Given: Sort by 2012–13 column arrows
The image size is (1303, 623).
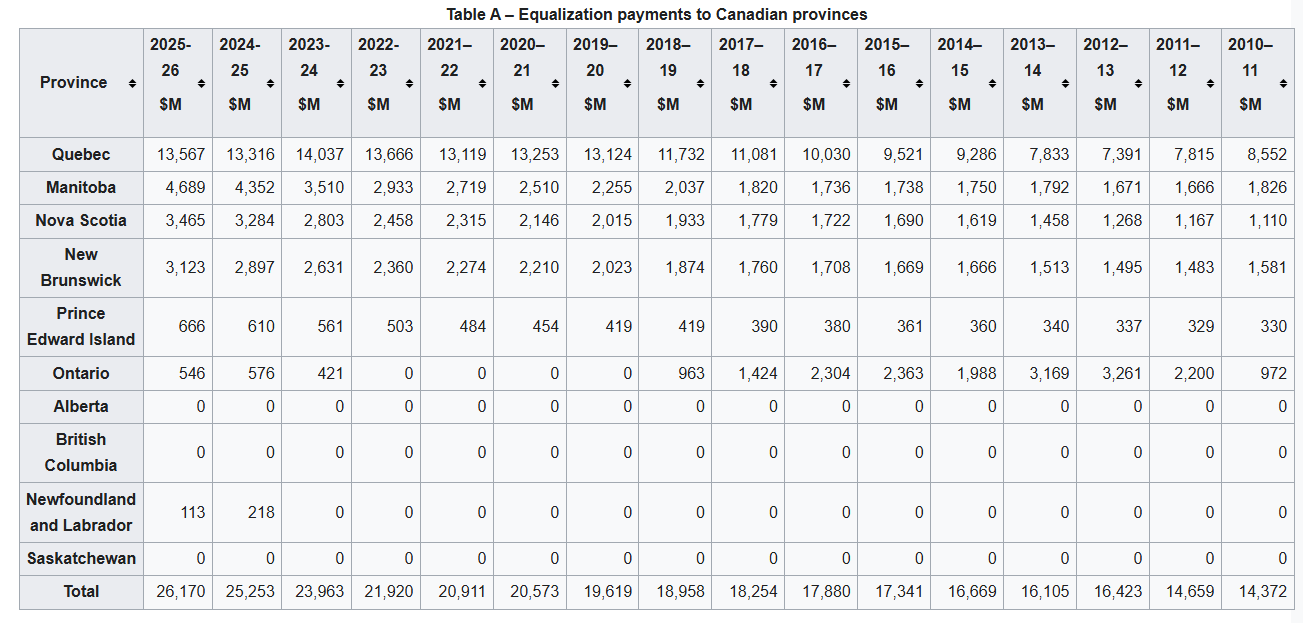Looking at the screenshot, I should (x=1138, y=83).
